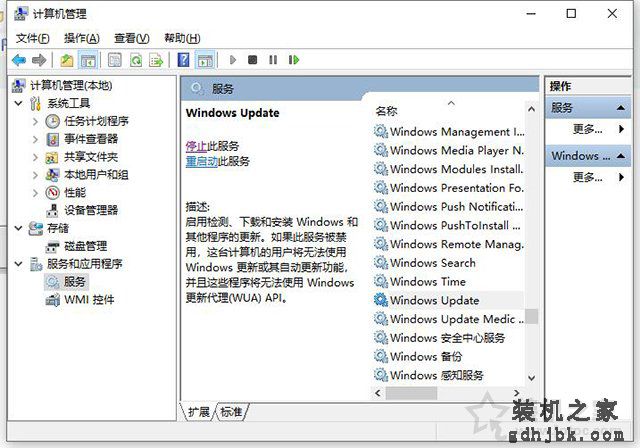640x448 pixels.
Task: Select the Windows Search service row
Action: [x=449, y=263]
